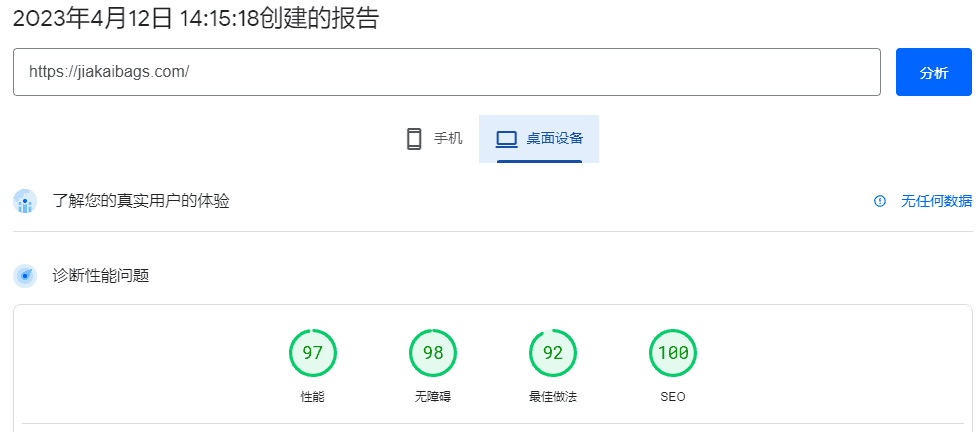Viewport: 978px width, 432px height.
Task: Click the URL field containing jiakaibags.com
Action: click(447, 72)
